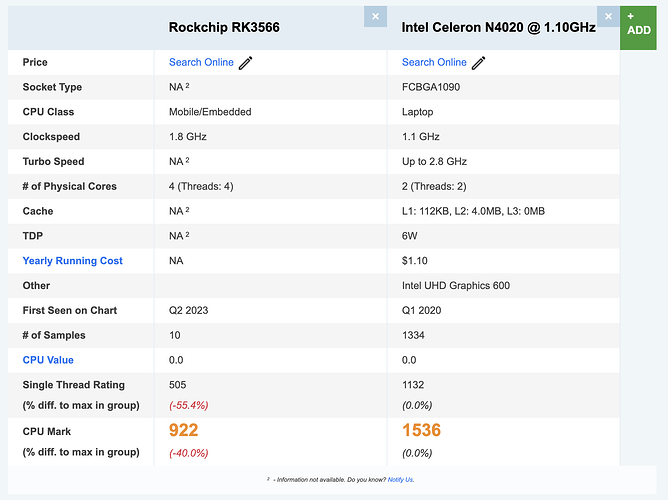Click the red (-55.4%) difference value
668x500 pixels.
click(x=189, y=405)
